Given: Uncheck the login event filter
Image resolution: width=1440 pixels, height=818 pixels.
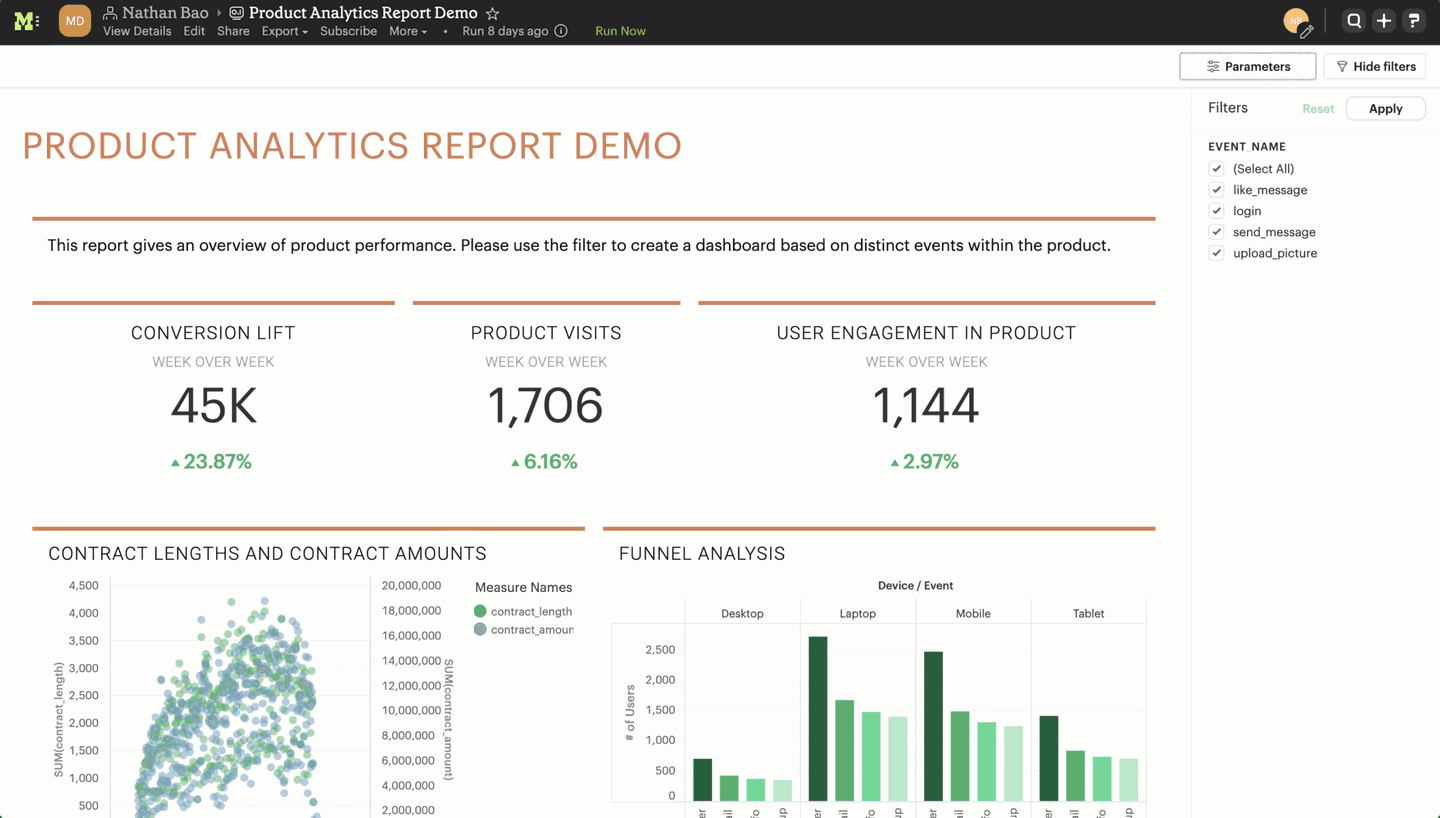Looking at the screenshot, I should [1216, 211].
